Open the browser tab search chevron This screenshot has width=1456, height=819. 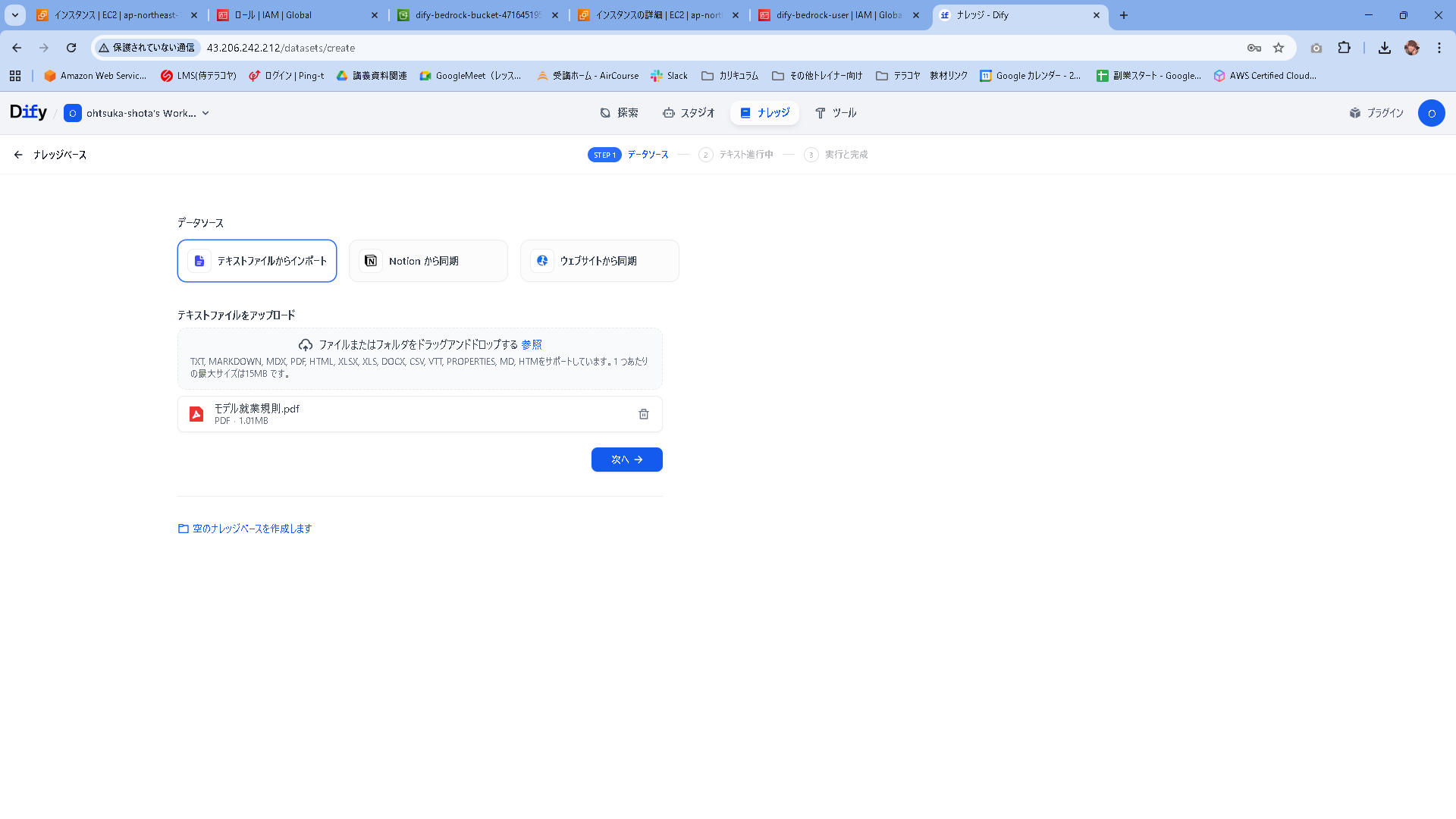(14, 15)
